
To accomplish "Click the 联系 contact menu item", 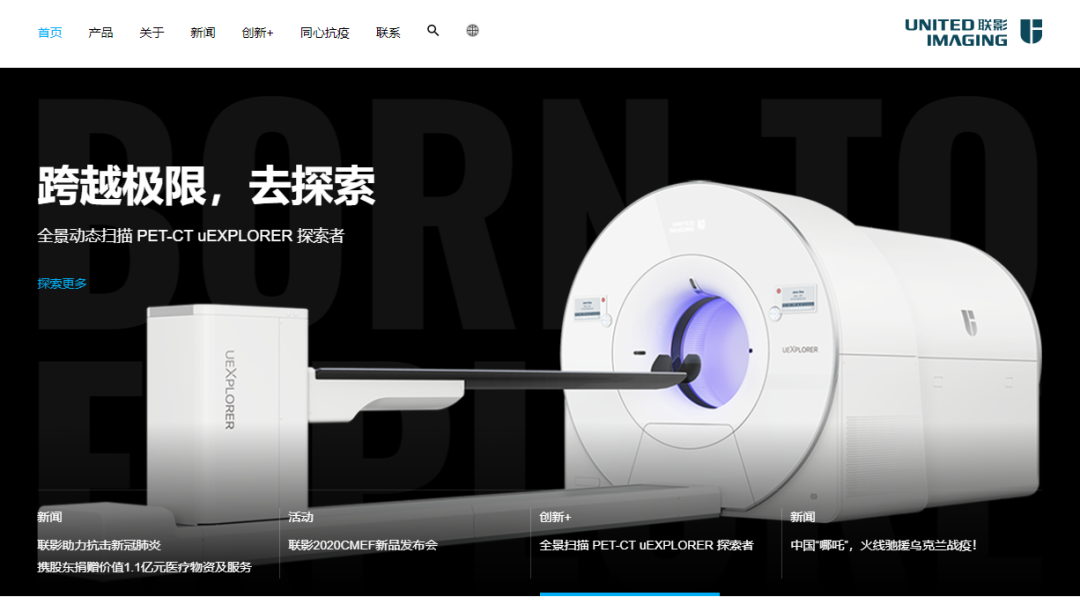I will pos(388,33).
